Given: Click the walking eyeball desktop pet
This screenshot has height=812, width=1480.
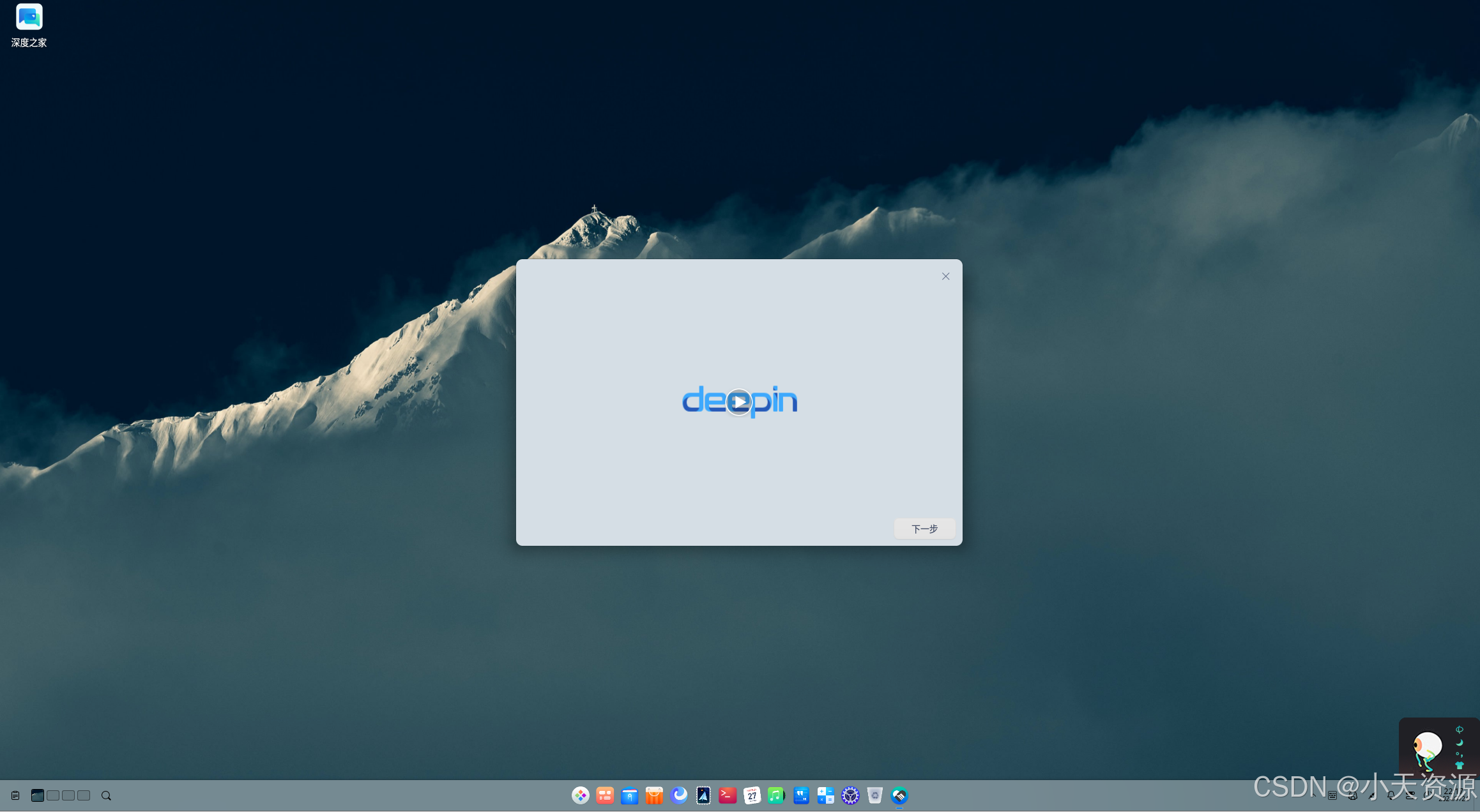Looking at the screenshot, I should (x=1428, y=751).
